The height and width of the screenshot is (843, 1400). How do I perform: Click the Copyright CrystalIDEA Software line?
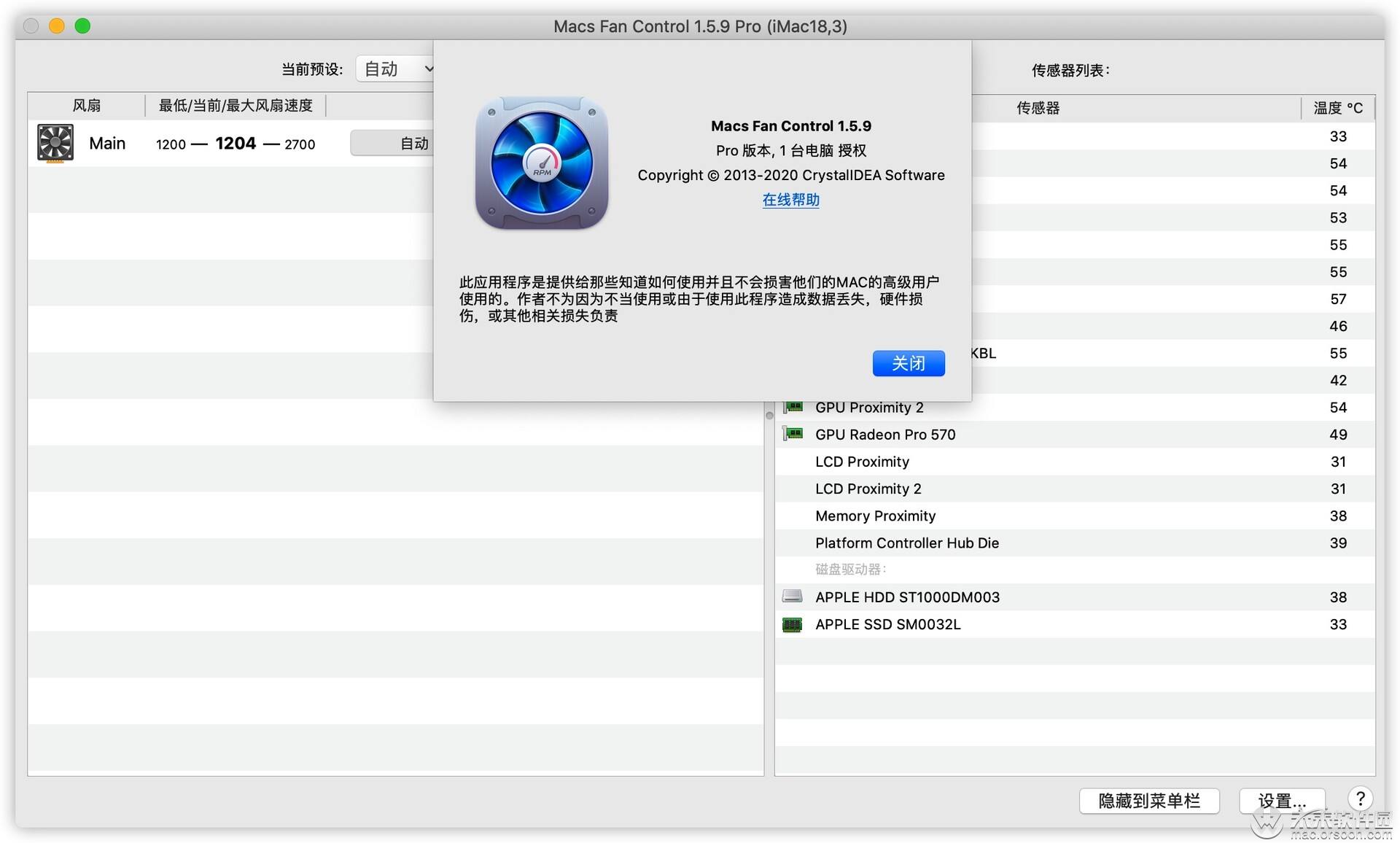[x=791, y=175]
